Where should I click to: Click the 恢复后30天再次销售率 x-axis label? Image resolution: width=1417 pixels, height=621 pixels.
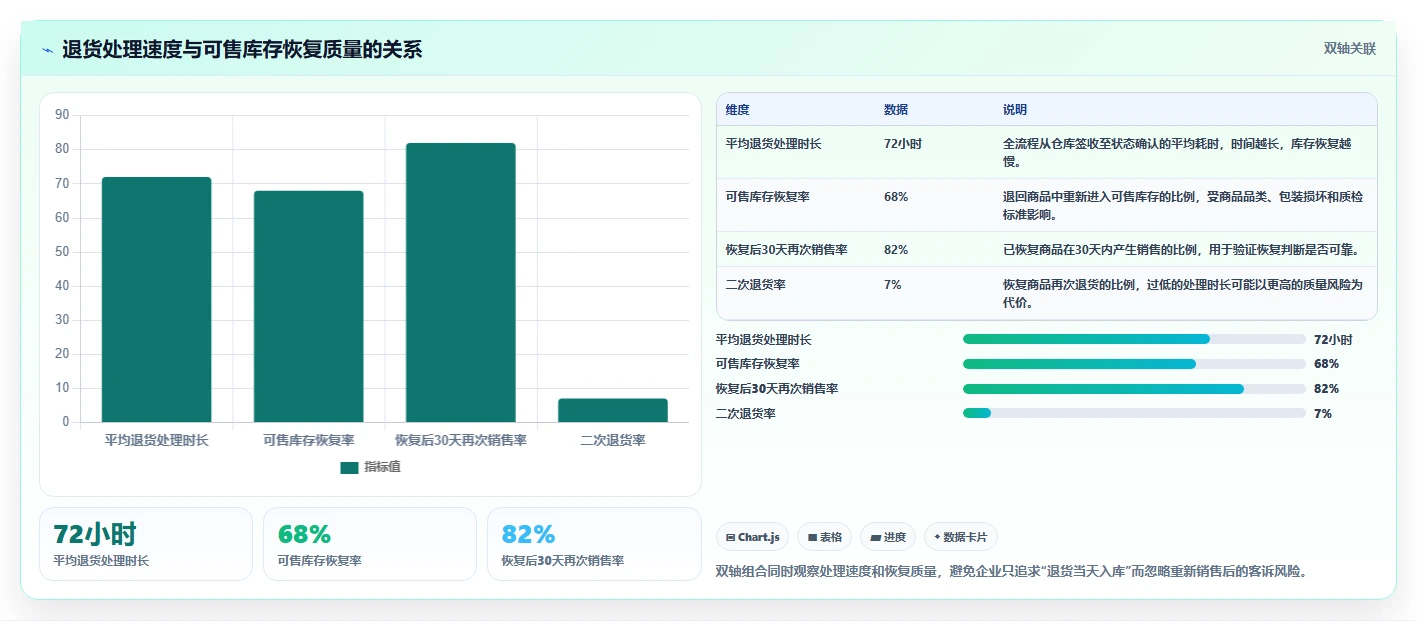(x=460, y=440)
